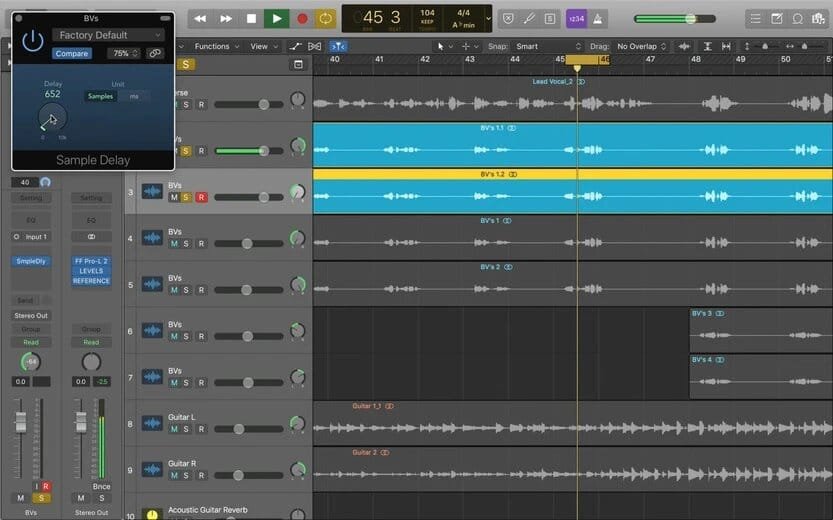Solo the Guitar R track
The width and height of the screenshot is (833, 520).
click(x=186, y=475)
